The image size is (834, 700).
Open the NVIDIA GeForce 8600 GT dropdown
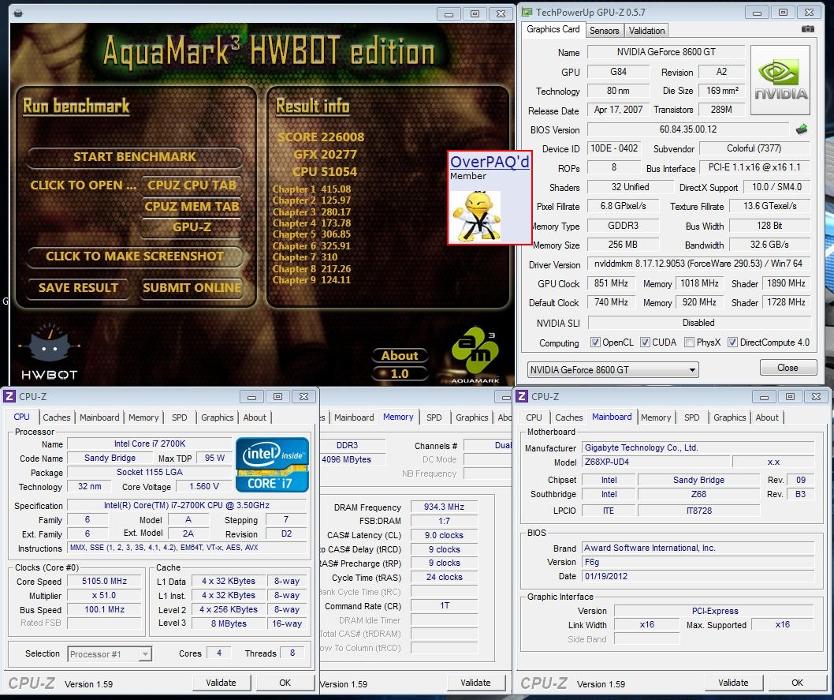(x=613, y=369)
